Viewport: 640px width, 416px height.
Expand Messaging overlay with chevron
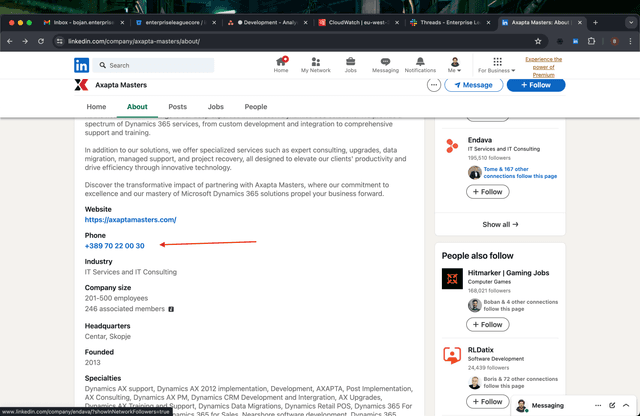pyautogui.click(x=626, y=405)
